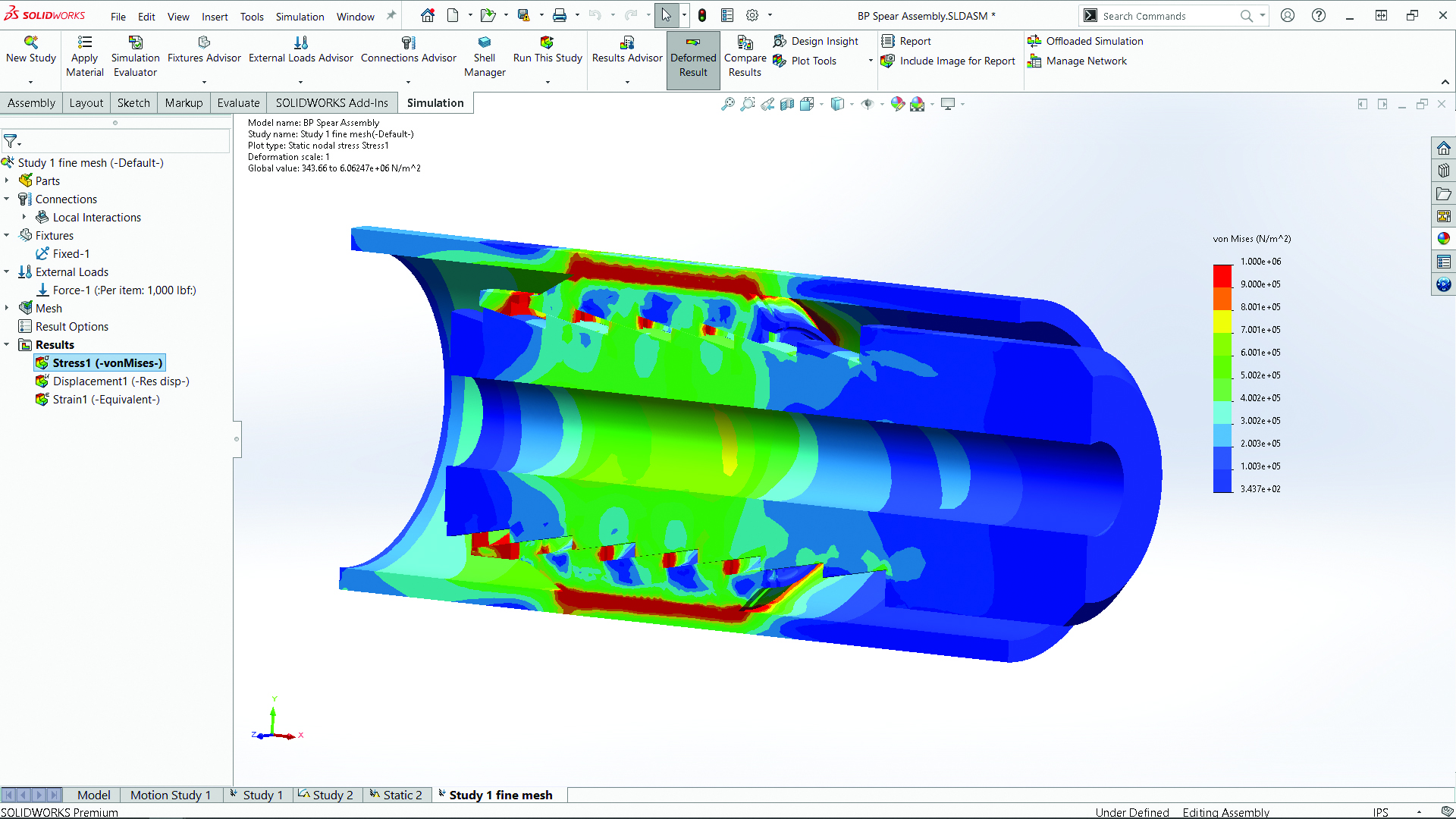Open Manage Network
1456x819 pixels.
point(1077,61)
